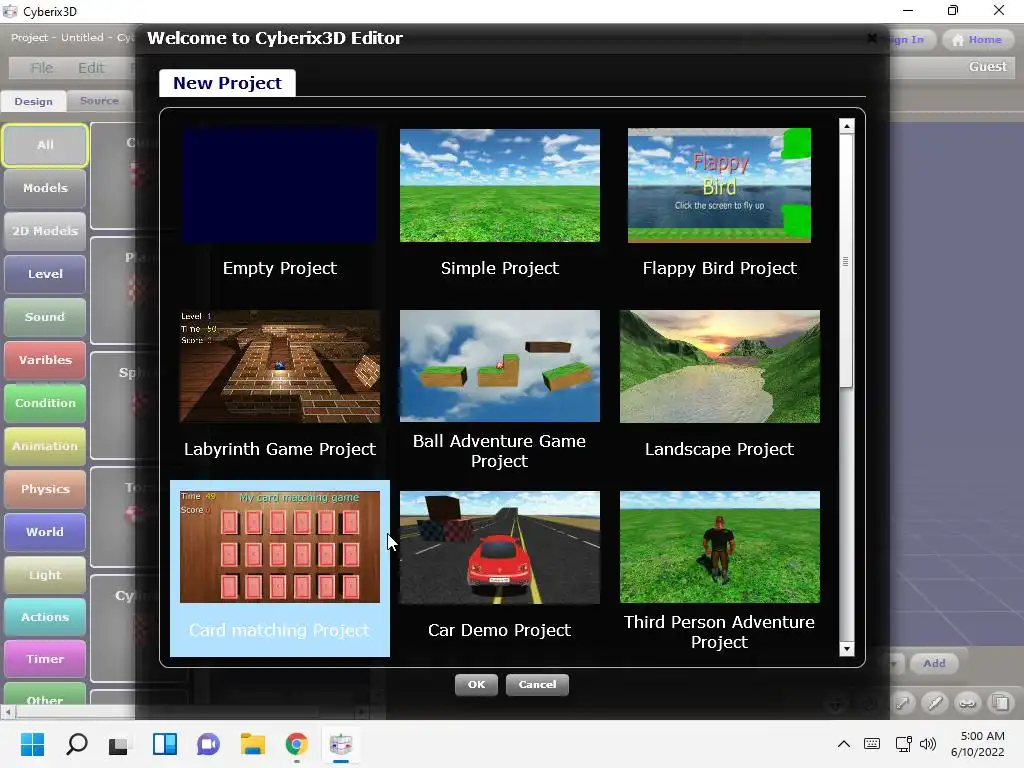Click the diagonal arrow scale tool icon
Viewport: 1024px width, 768px height.
tap(903, 703)
